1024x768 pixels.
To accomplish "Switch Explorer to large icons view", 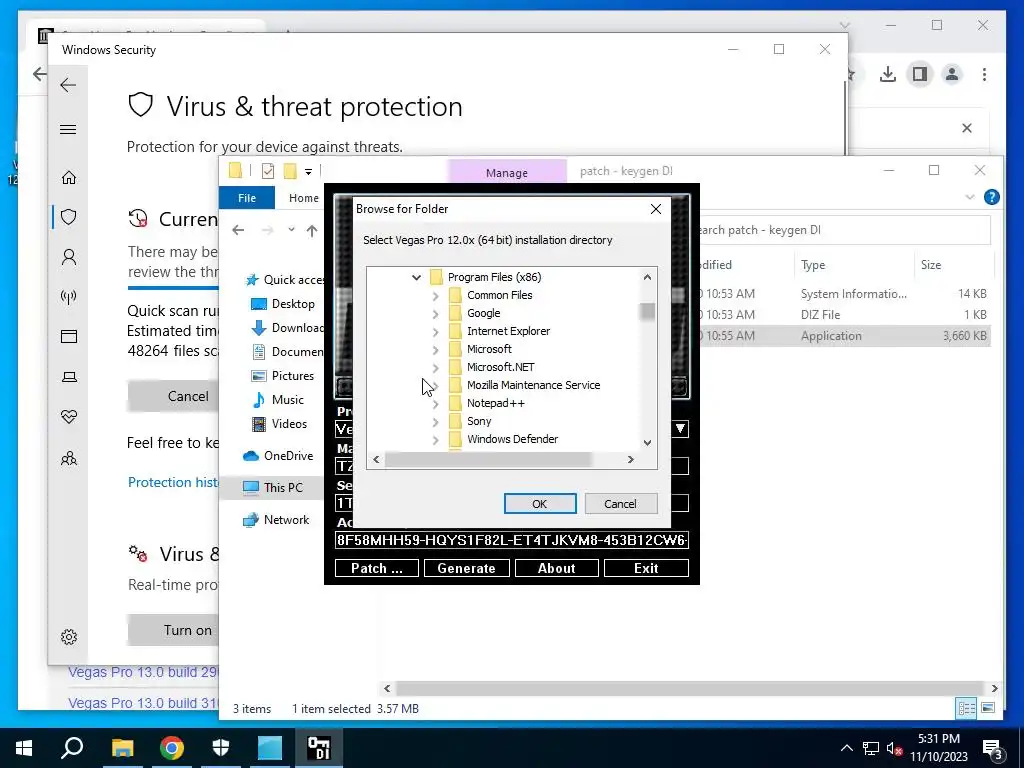I will tap(988, 708).
